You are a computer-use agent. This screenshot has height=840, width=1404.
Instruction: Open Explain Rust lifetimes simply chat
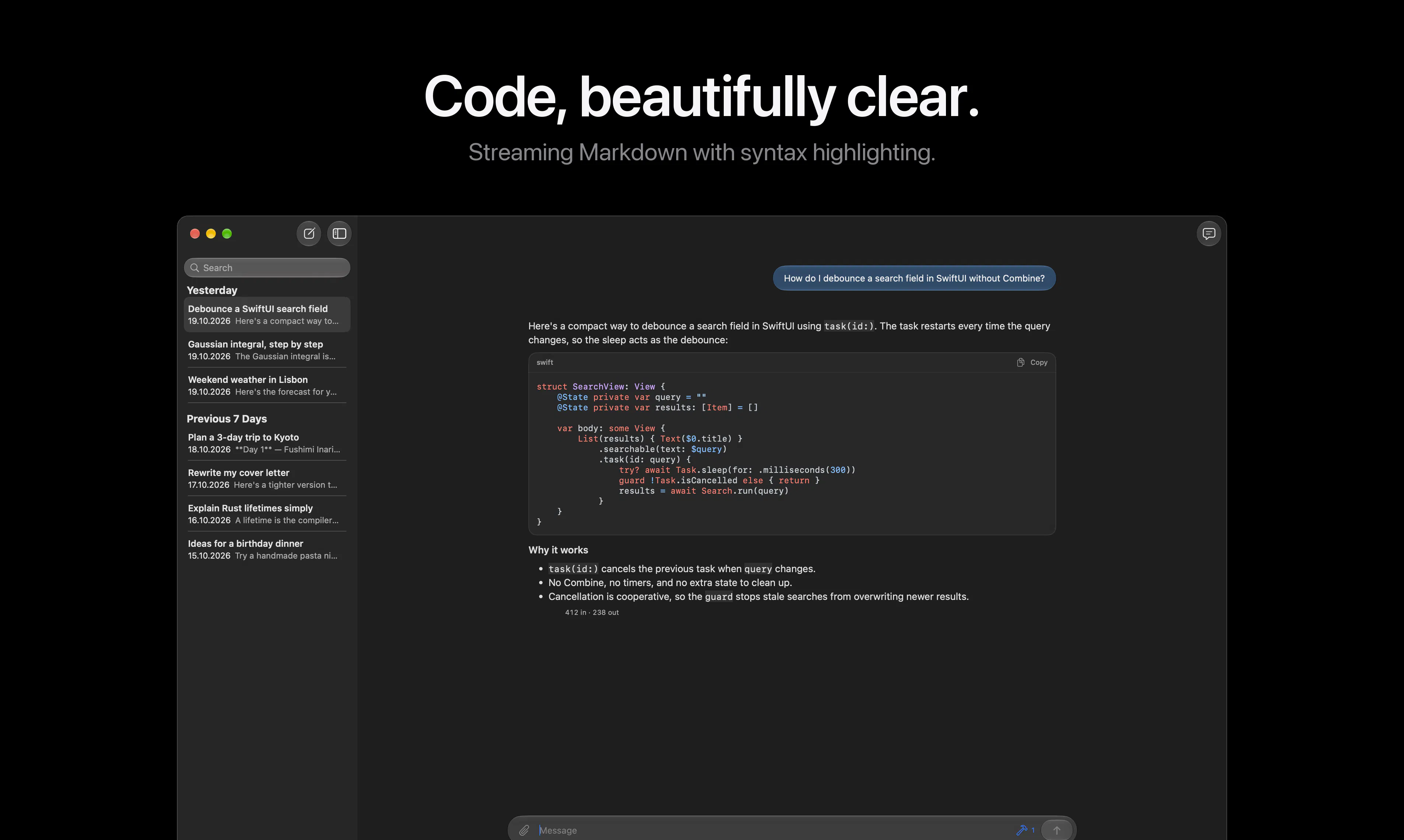267,514
